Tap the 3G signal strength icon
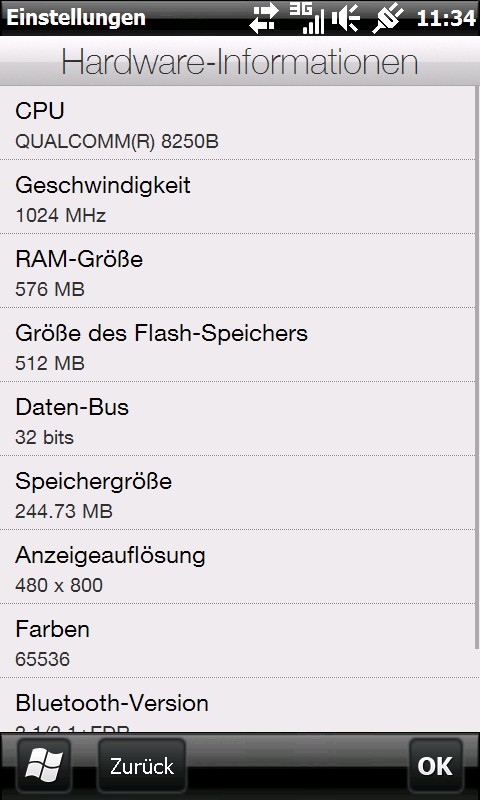The image size is (480, 800). [x=307, y=18]
